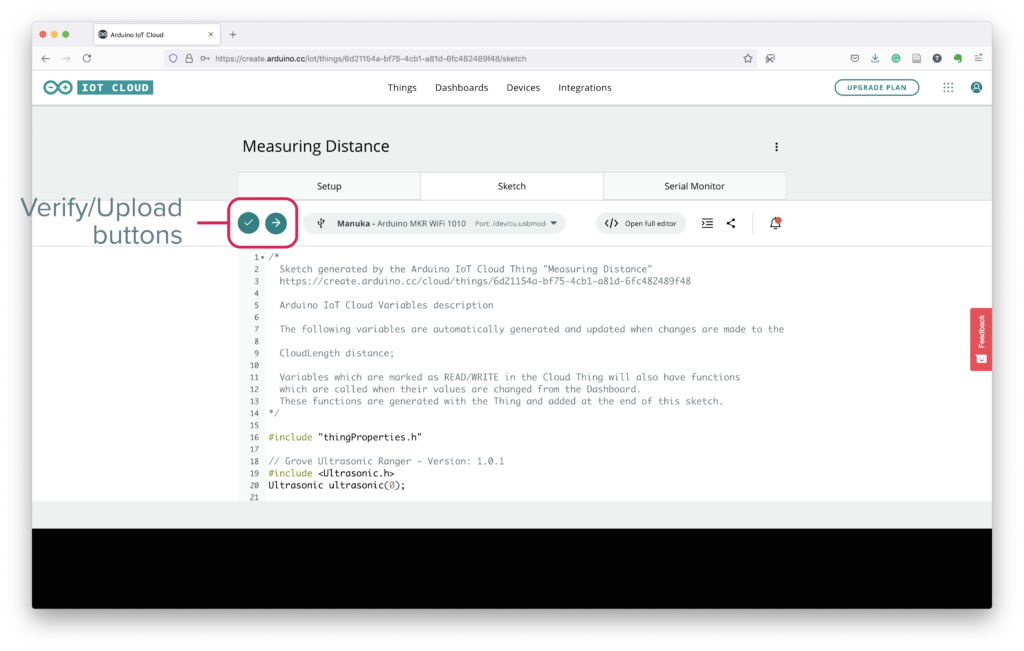Click the line 'Ultrasonic ultrasonic(0);'
The width and height of the screenshot is (1024, 651).
point(336,485)
